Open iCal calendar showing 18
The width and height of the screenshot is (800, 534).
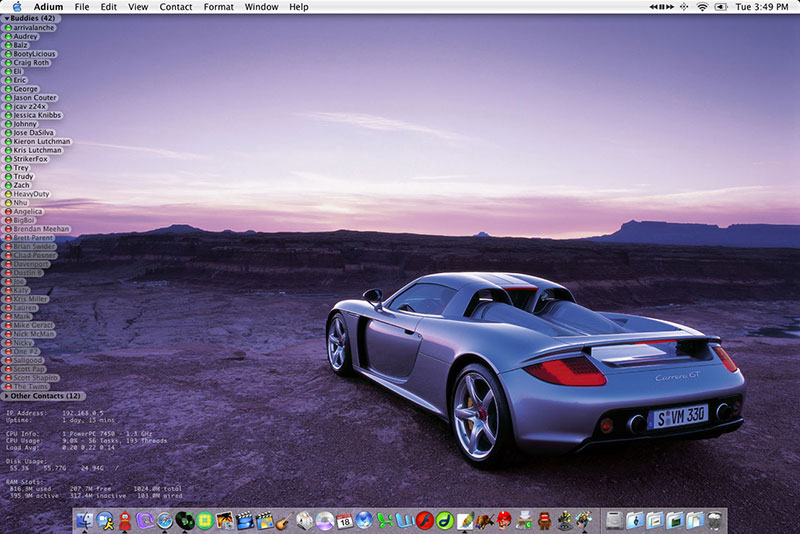coord(344,521)
